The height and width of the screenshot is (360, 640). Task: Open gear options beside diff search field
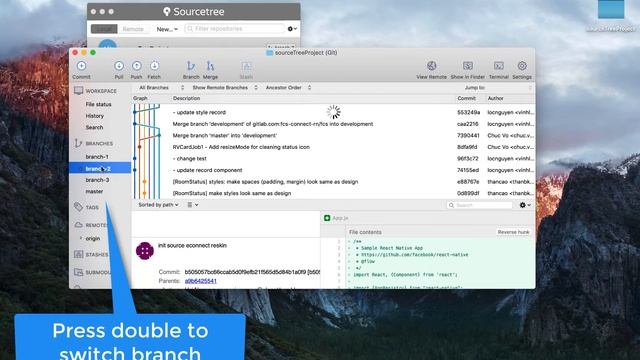[525, 205]
